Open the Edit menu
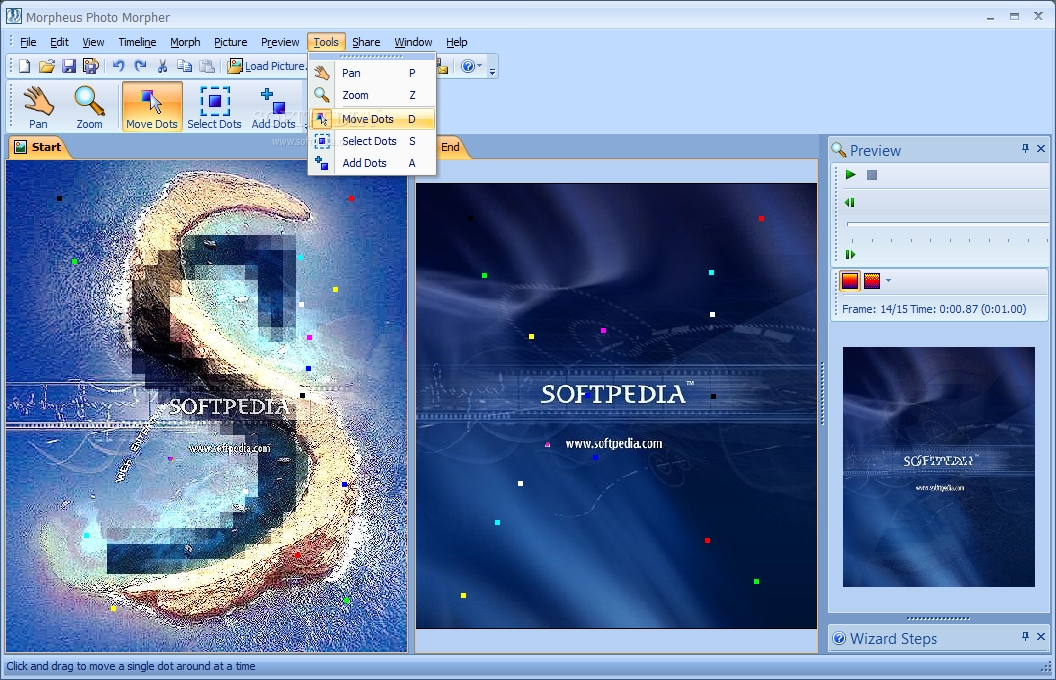The height and width of the screenshot is (680, 1056). [x=59, y=42]
